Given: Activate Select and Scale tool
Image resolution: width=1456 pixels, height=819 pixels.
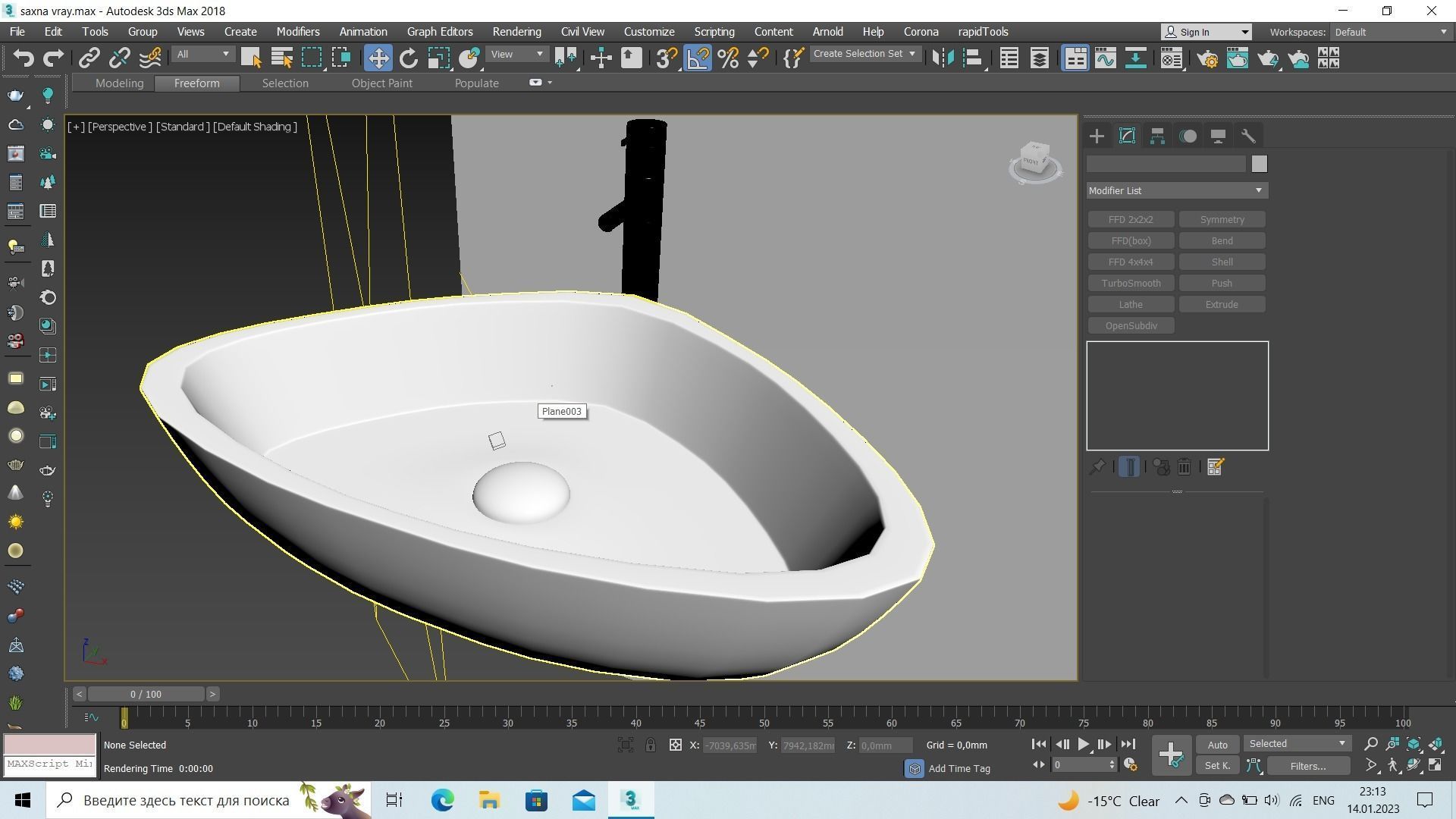Looking at the screenshot, I should point(438,58).
